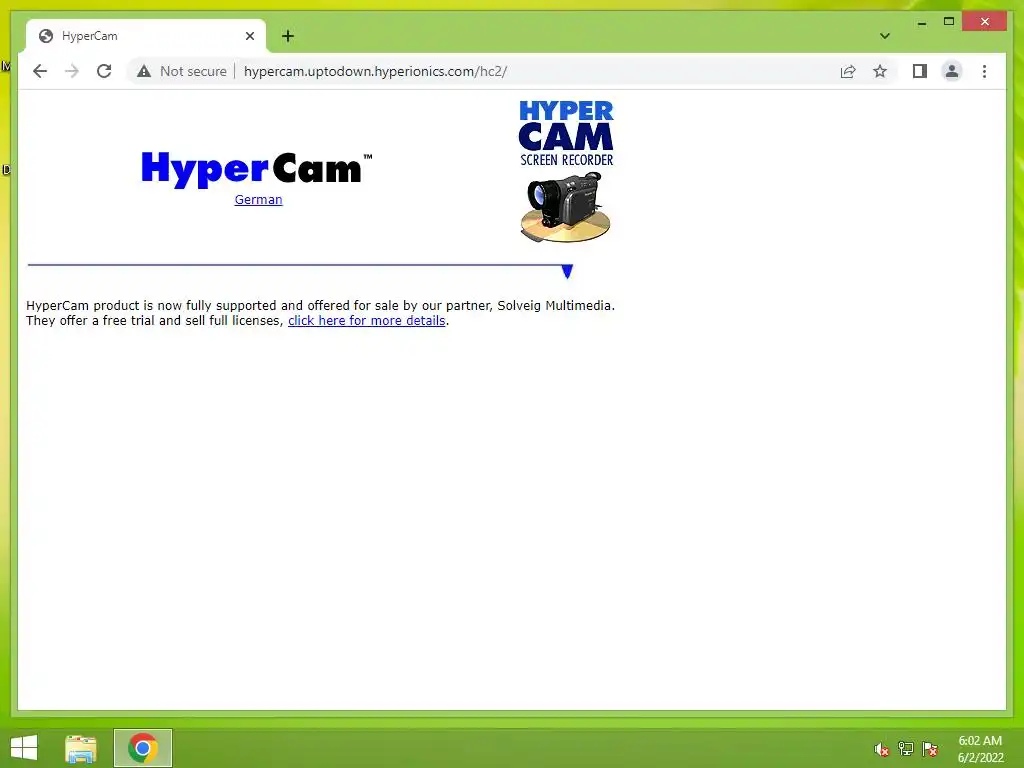Close the HyperCam tab
This screenshot has width=1024, height=768.
coord(249,36)
